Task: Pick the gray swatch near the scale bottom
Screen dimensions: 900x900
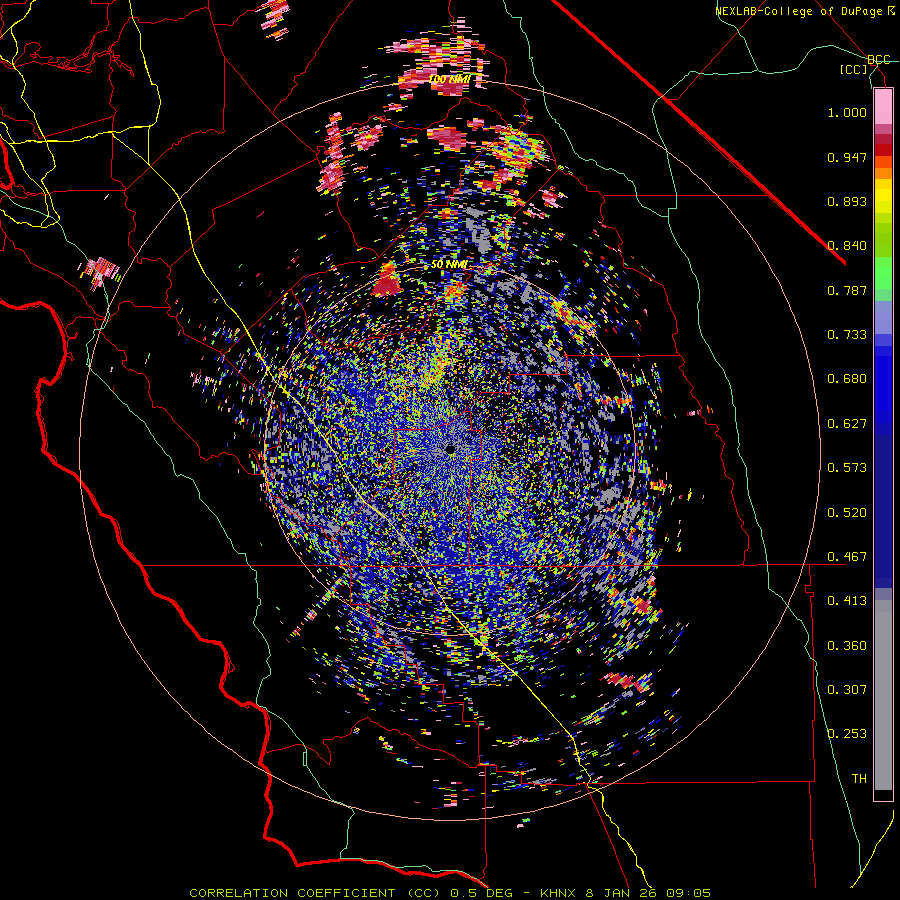Action: click(x=883, y=695)
